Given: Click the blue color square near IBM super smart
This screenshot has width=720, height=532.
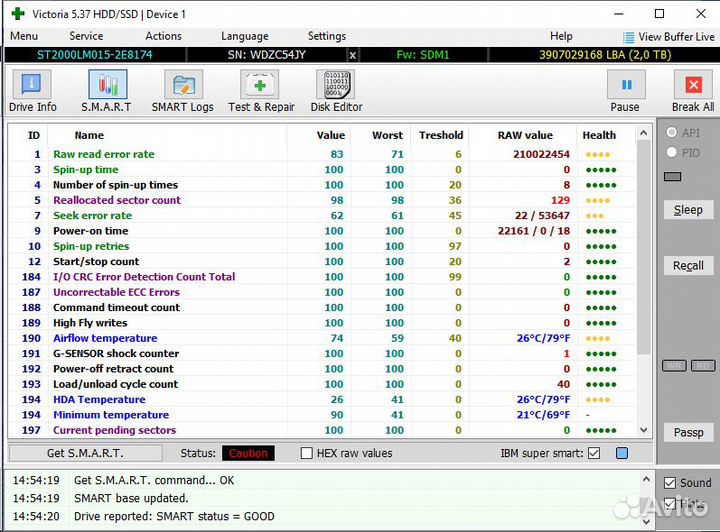Looking at the screenshot, I should [x=622, y=453].
